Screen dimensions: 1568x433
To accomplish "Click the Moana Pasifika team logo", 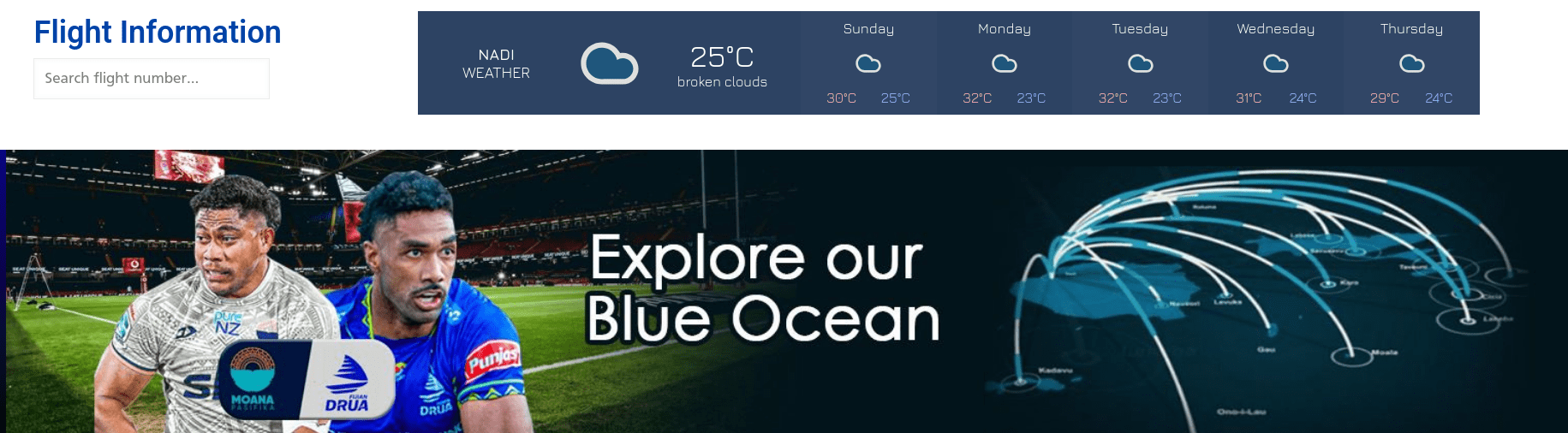I will click(253, 380).
